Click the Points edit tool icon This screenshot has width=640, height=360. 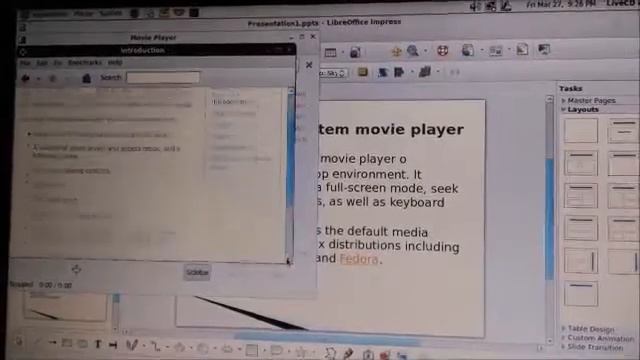pyautogui.click(x=330, y=353)
